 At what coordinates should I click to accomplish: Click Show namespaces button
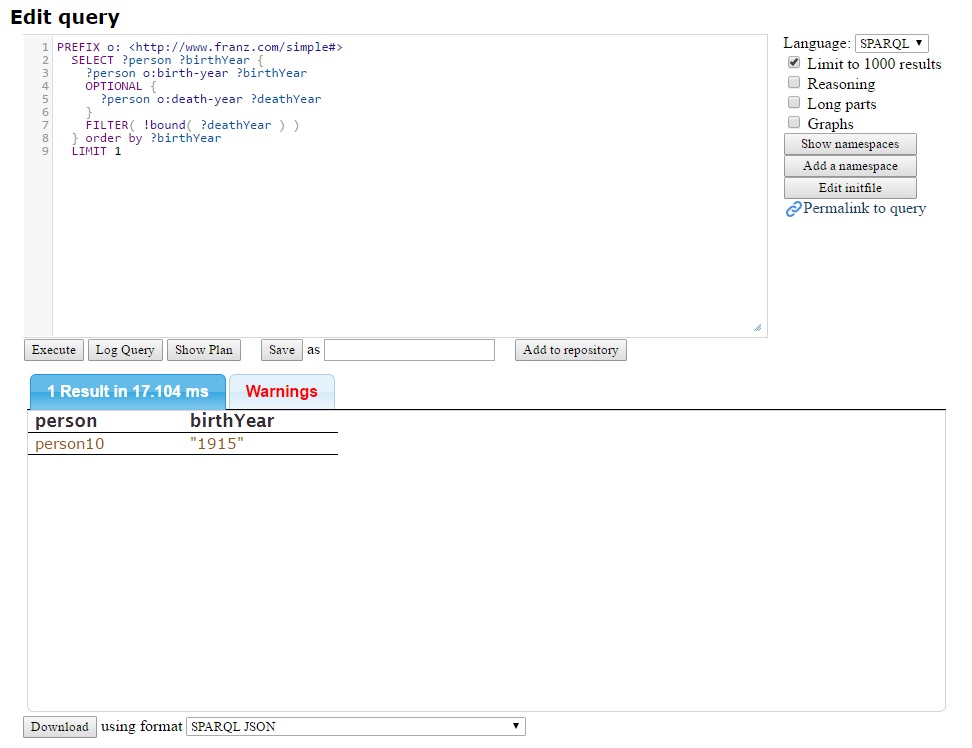pos(849,144)
